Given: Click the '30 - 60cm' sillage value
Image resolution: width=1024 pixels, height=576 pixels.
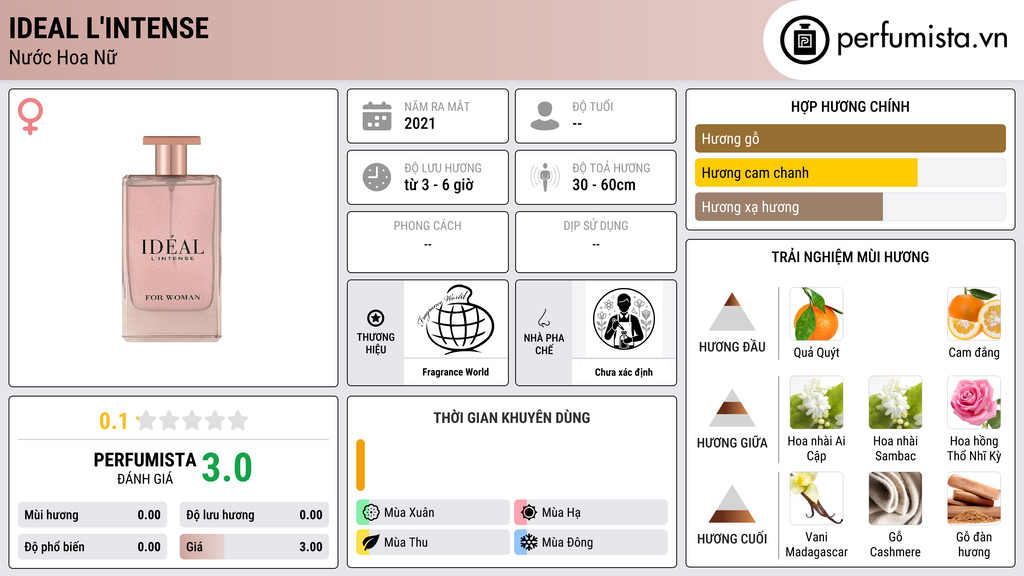Looking at the screenshot, I should click(603, 185).
